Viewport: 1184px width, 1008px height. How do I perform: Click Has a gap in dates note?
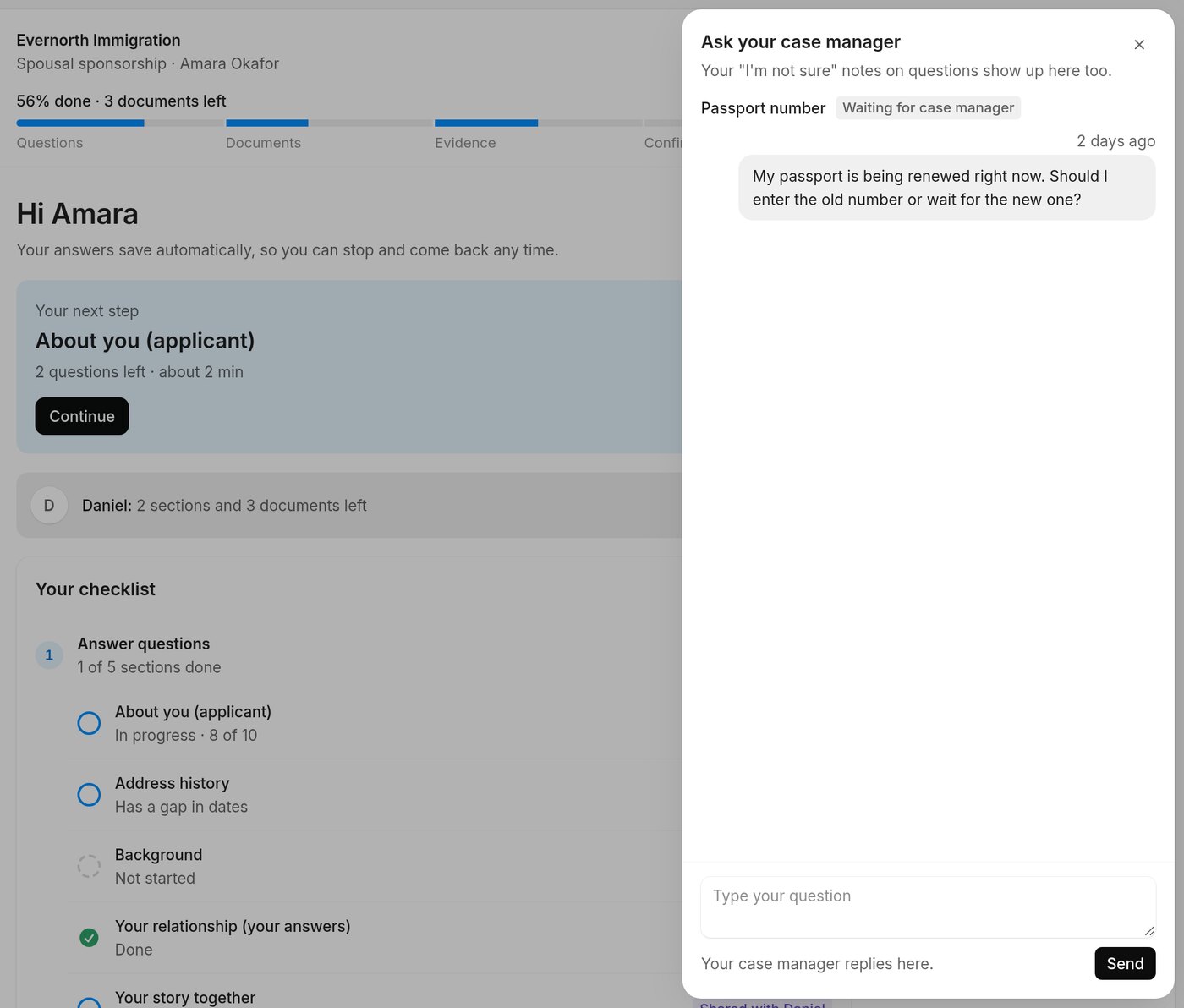181,807
